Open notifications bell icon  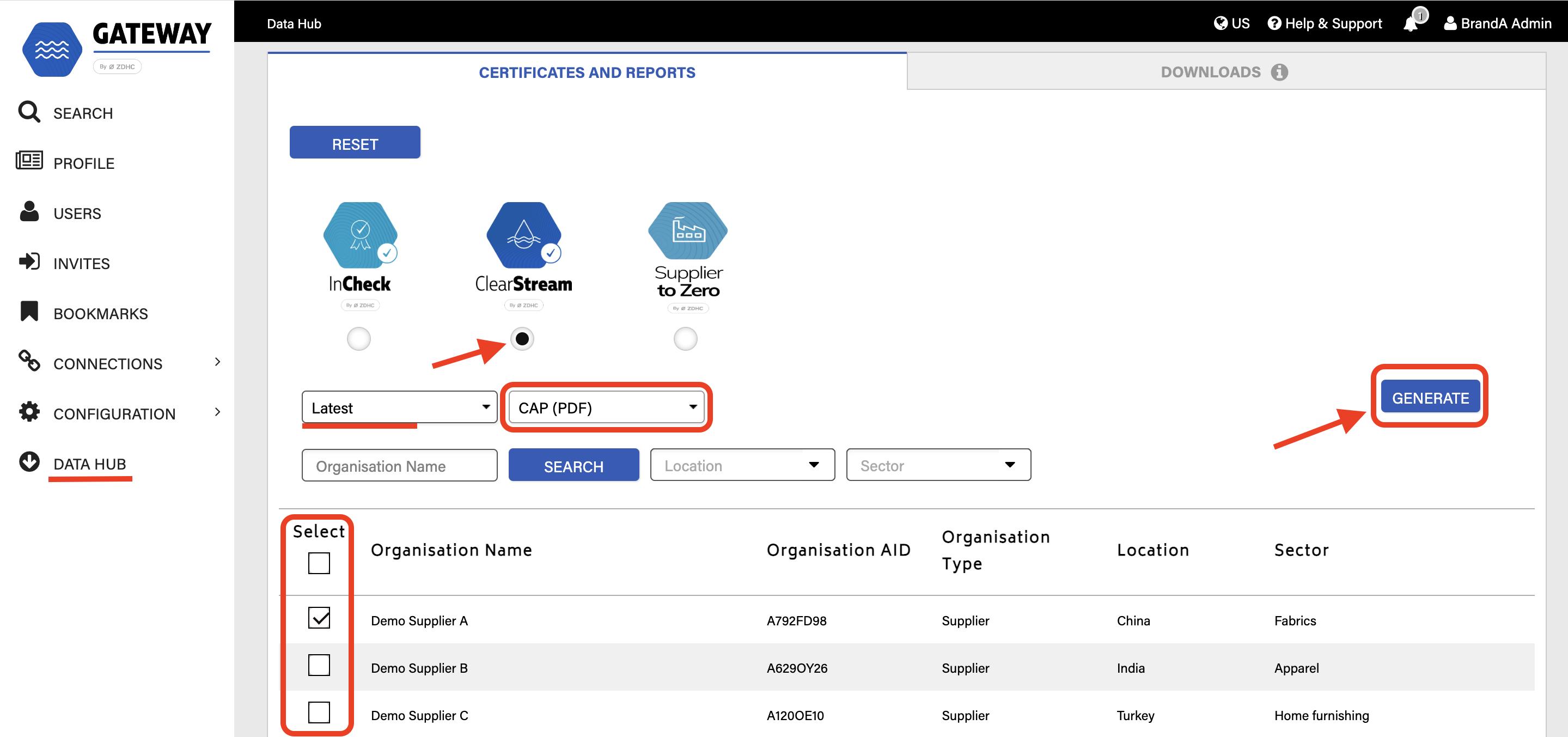(1411, 24)
